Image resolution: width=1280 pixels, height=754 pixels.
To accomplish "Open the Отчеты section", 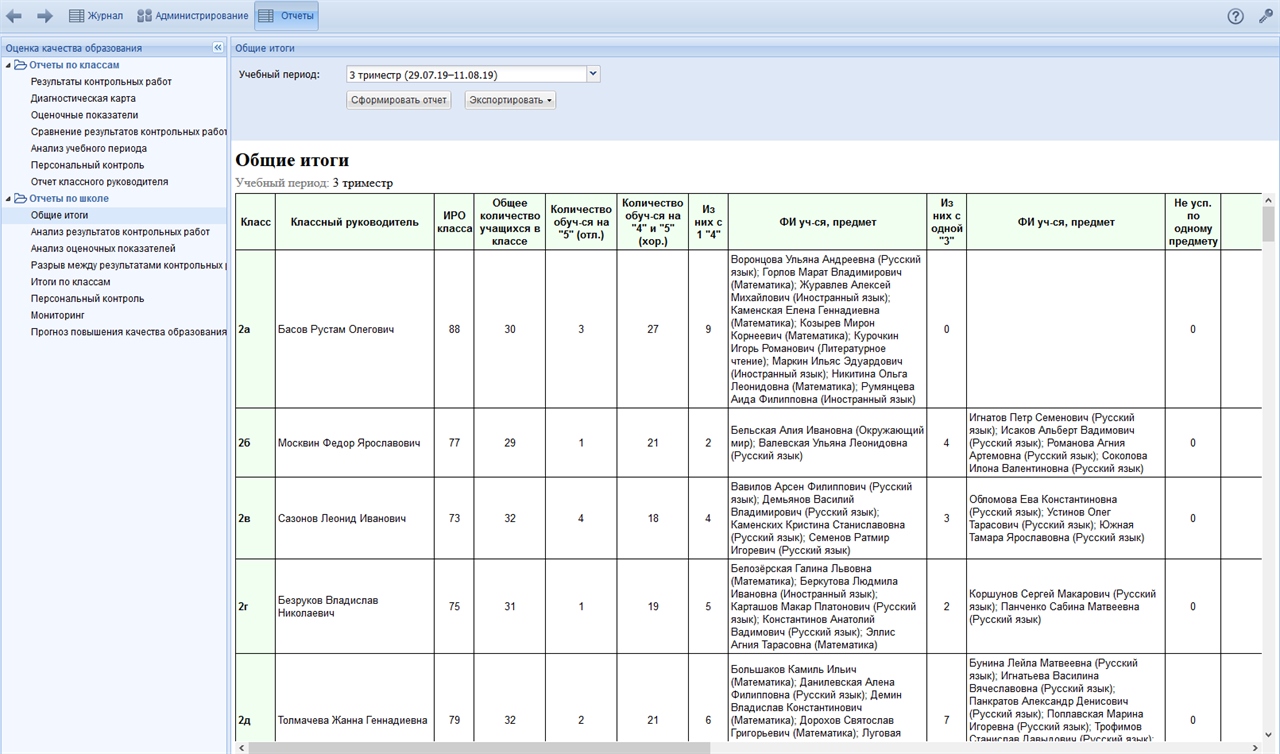I will tap(286, 16).
